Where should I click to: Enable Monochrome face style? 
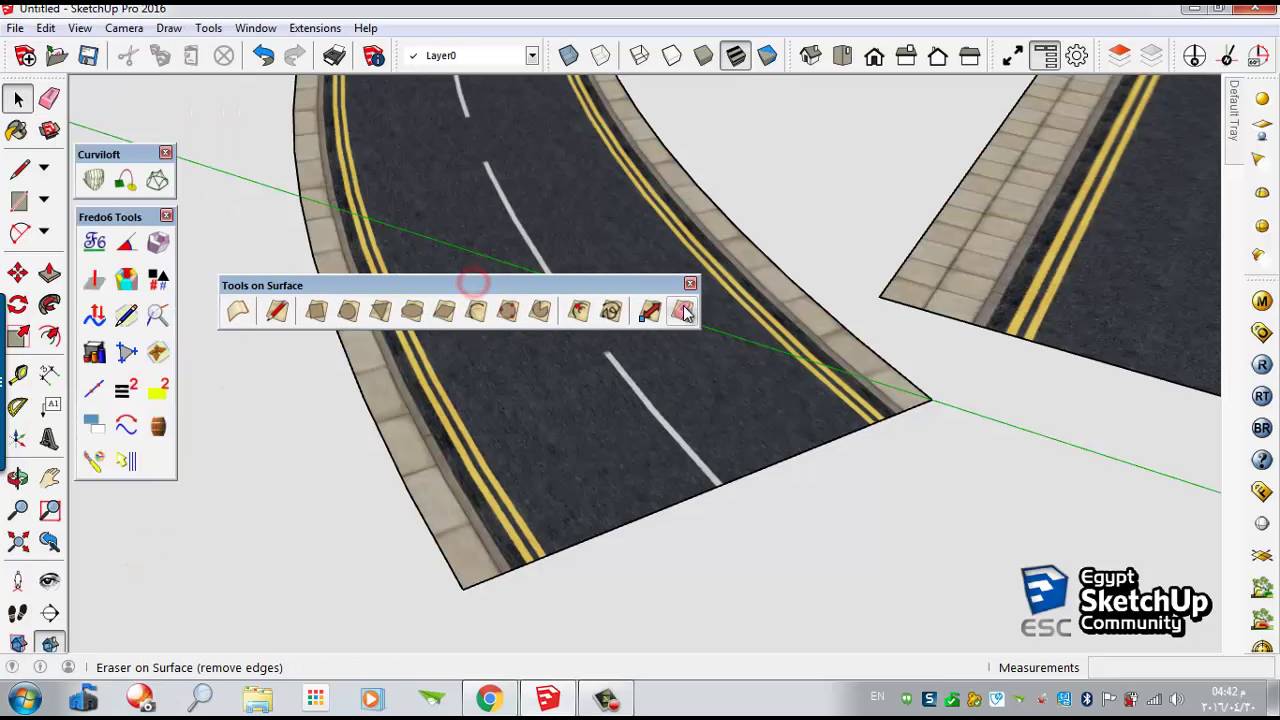click(767, 56)
